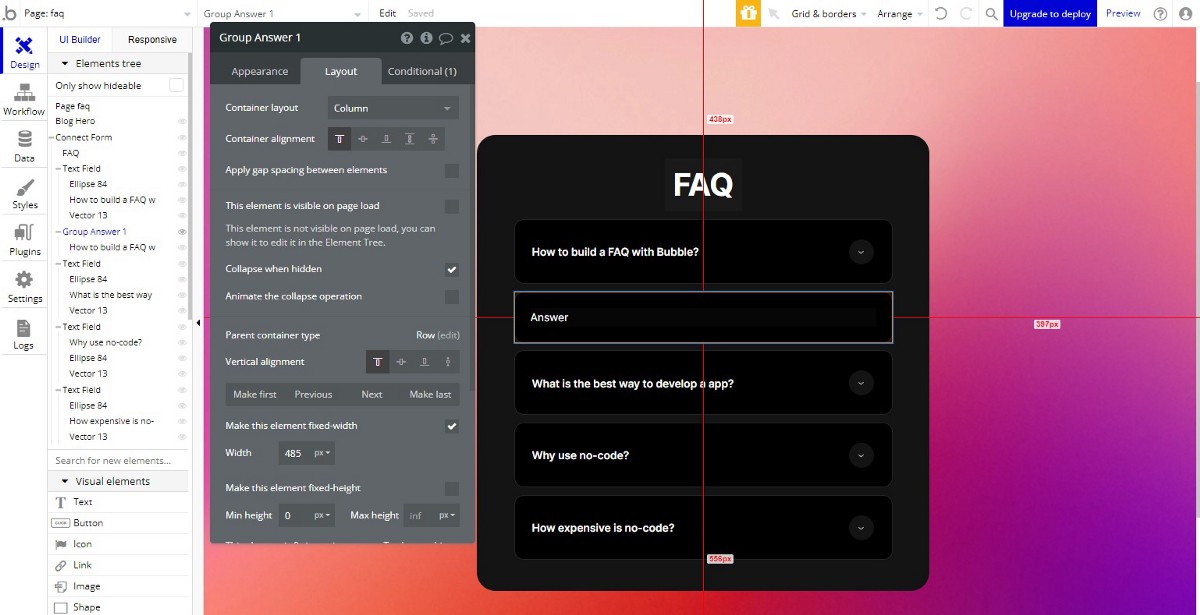
Task: Add a Text element from Visual elements
Action: coord(119,502)
